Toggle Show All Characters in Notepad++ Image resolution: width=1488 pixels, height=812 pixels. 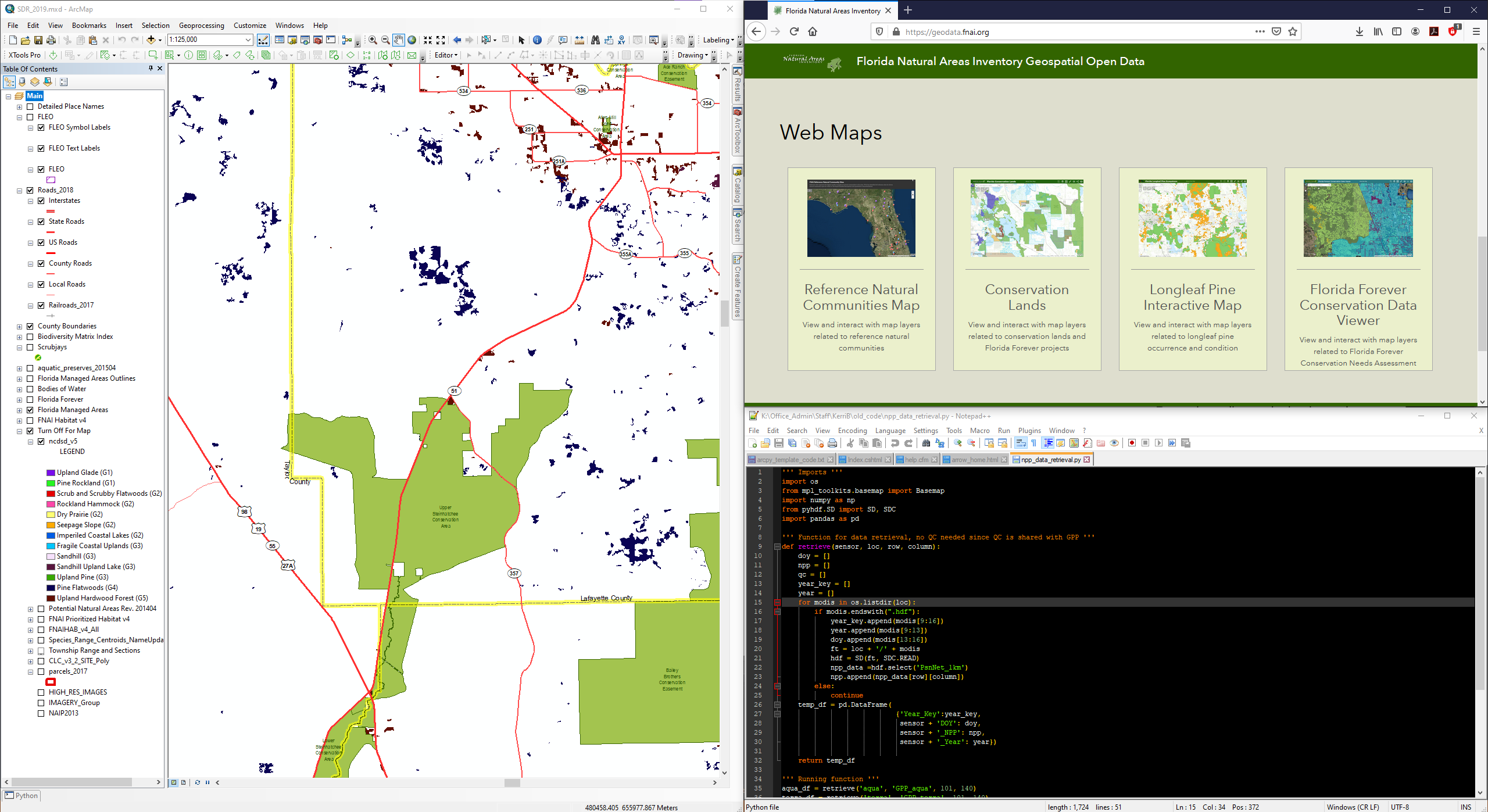click(x=1034, y=443)
